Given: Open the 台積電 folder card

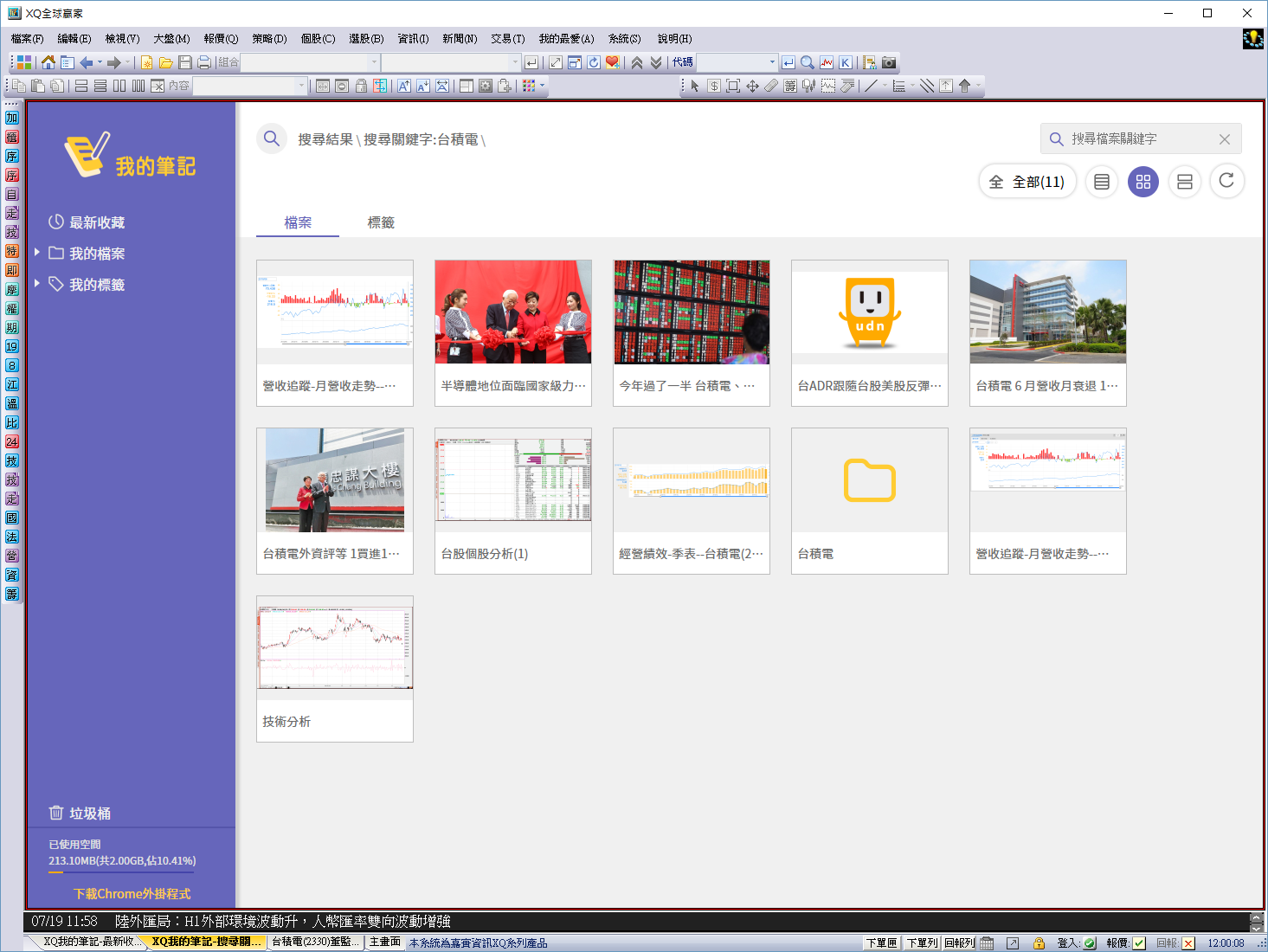Looking at the screenshot, I should point(870,500).
